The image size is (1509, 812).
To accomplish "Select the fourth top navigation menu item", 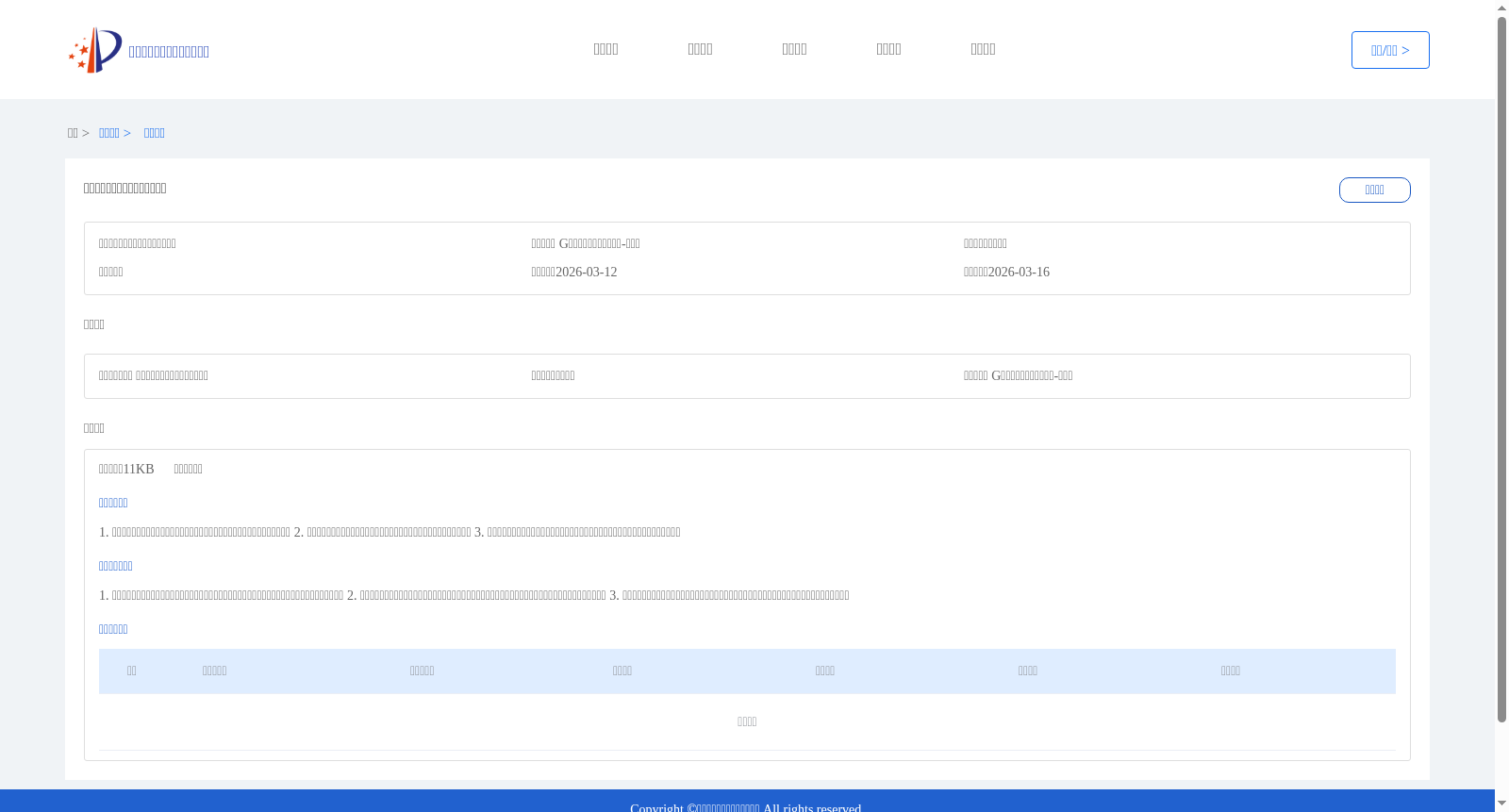I will click(x=888, y=49).
